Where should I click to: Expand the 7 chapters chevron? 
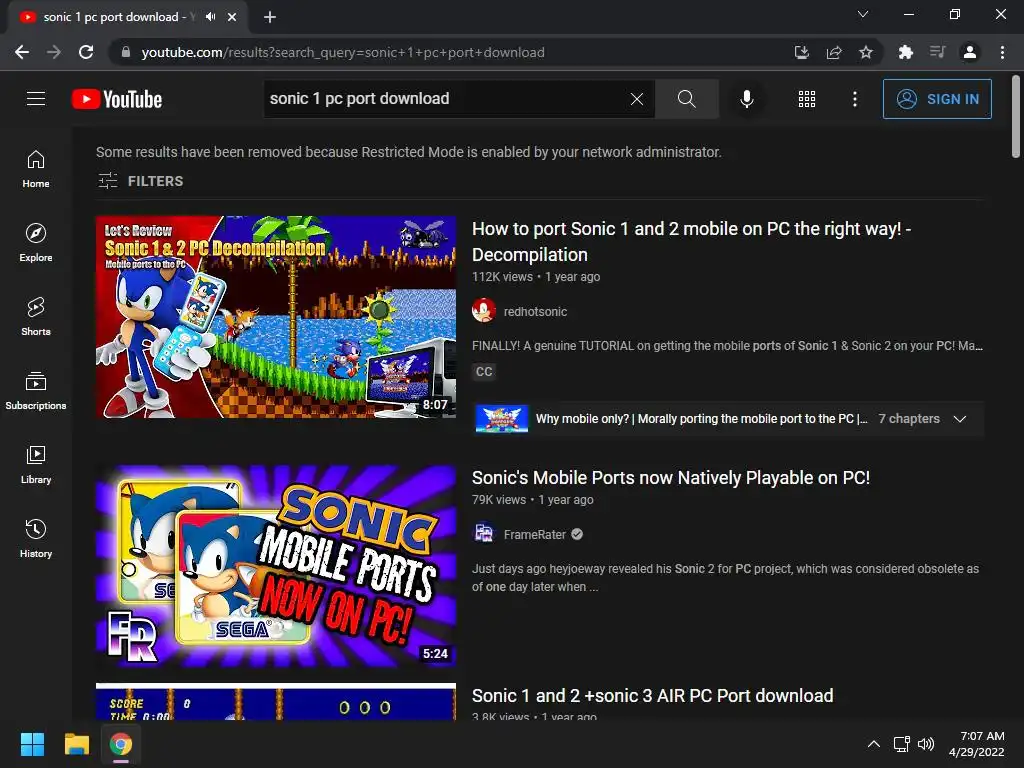click(x=959, y=419)
